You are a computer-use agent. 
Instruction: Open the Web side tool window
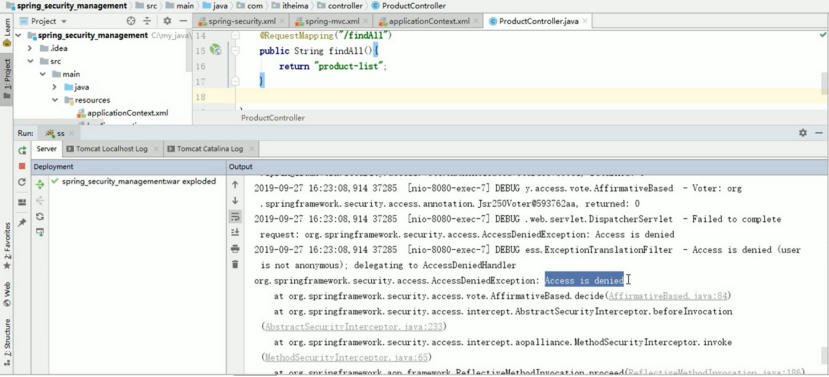click(6, 294)
